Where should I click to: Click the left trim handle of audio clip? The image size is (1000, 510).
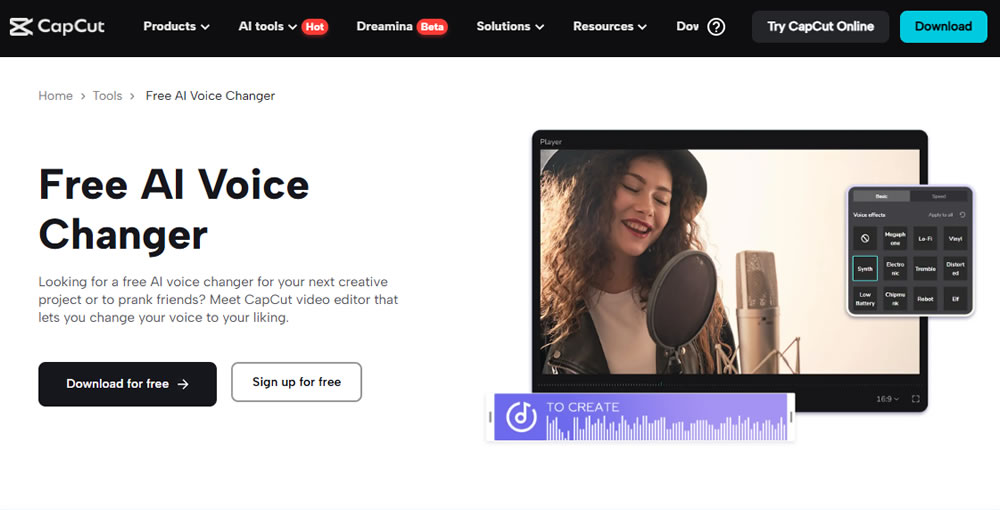(x=490, y=417)
